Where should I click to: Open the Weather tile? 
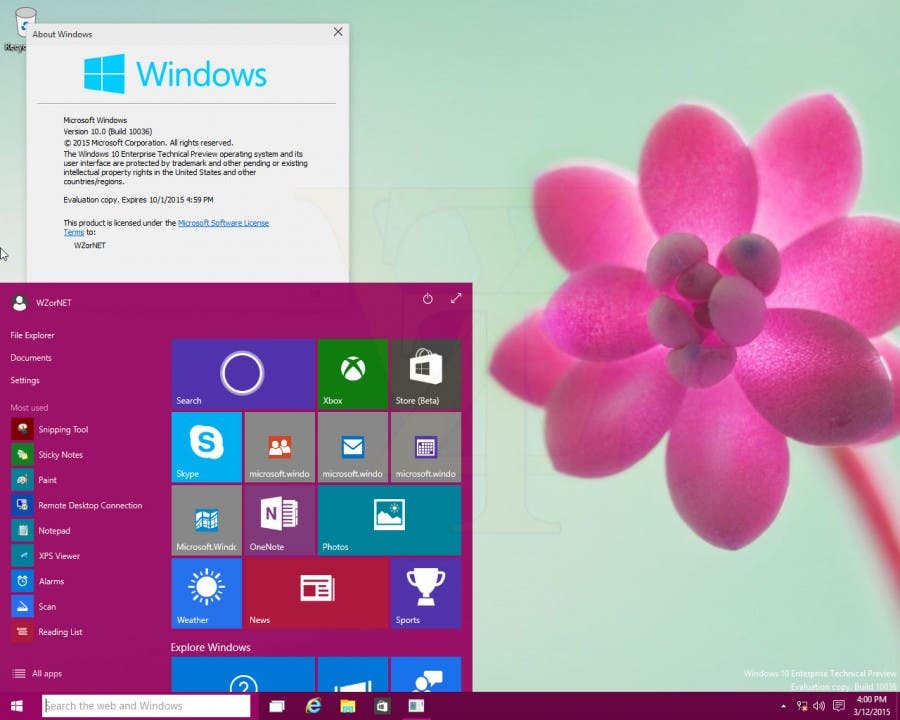click(207, 593)
